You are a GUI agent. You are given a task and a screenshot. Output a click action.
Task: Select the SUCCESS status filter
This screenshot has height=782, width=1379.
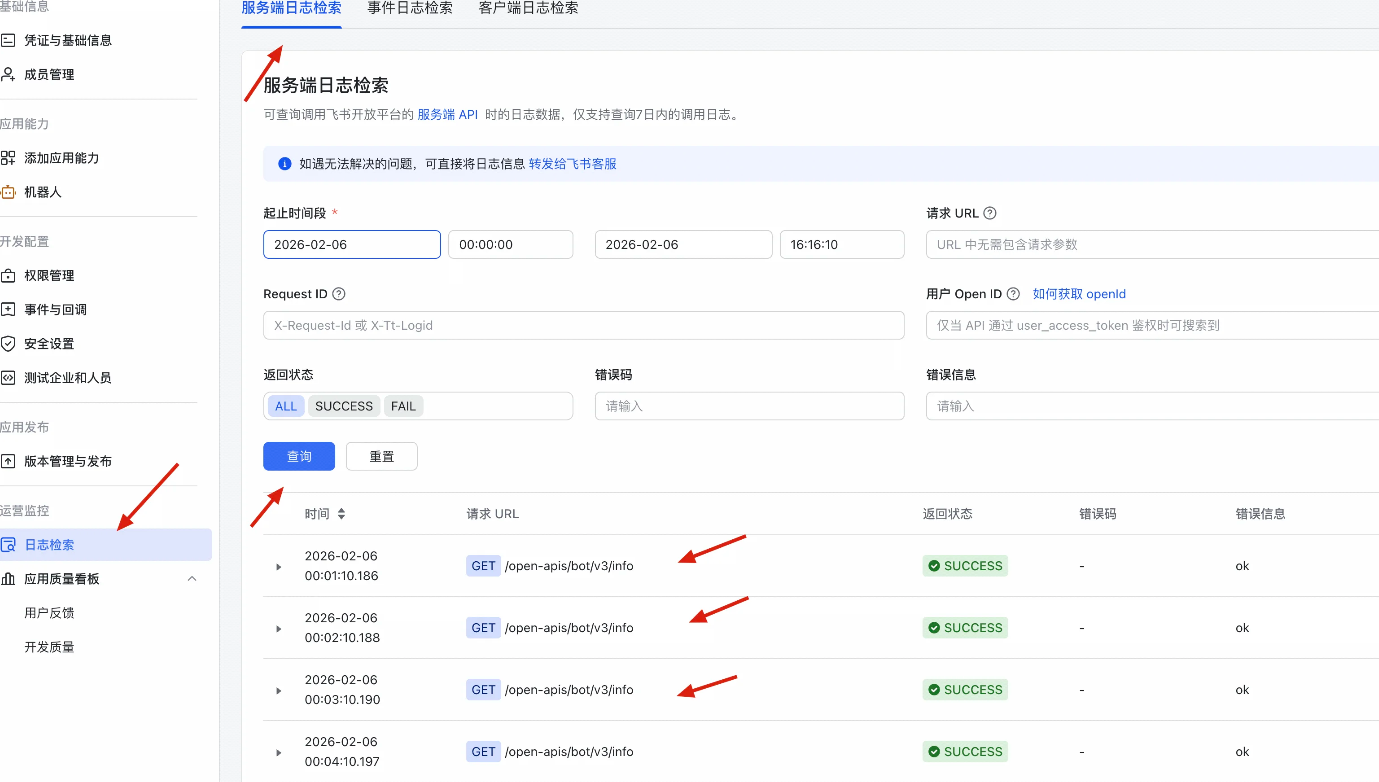point(344,406)
